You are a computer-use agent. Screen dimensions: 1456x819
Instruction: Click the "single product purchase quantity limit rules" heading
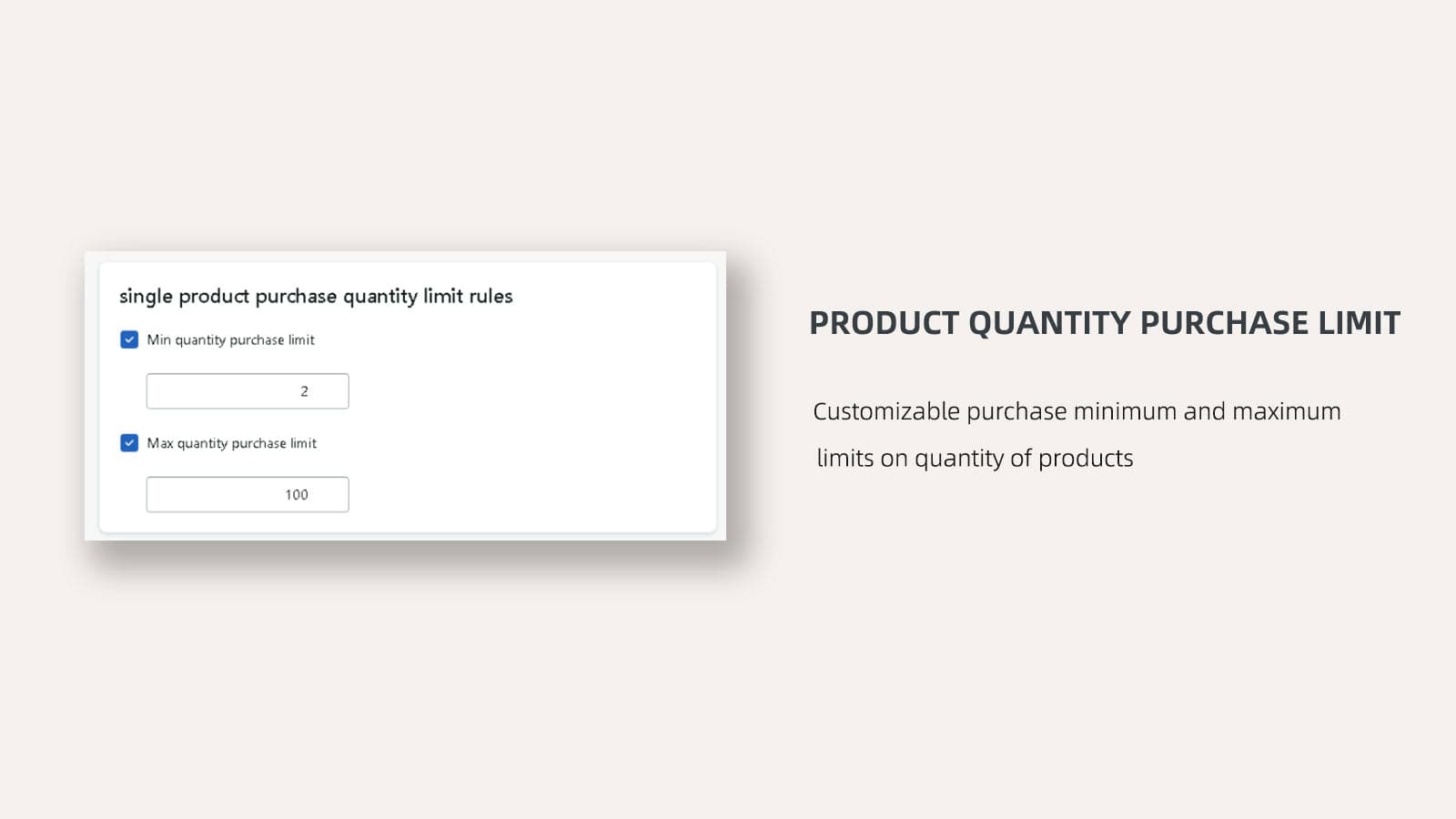pyautogui.click(x=316, y=296)
